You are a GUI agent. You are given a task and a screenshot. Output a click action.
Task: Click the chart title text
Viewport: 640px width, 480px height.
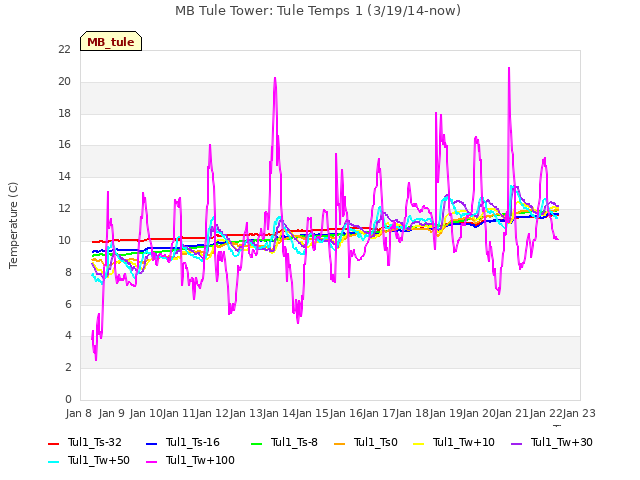(318, 11)
